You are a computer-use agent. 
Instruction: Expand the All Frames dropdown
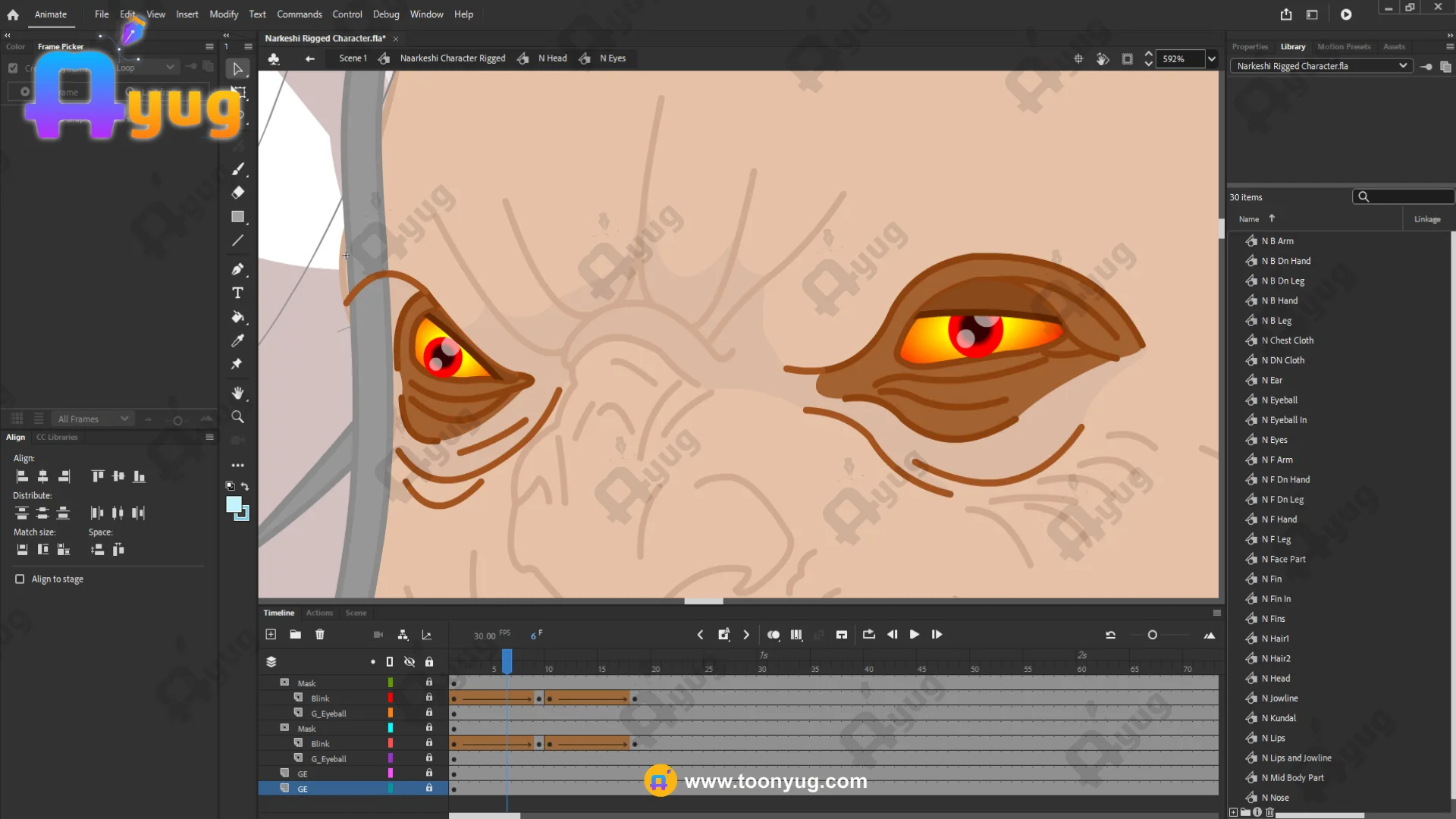tap(93, 419)
